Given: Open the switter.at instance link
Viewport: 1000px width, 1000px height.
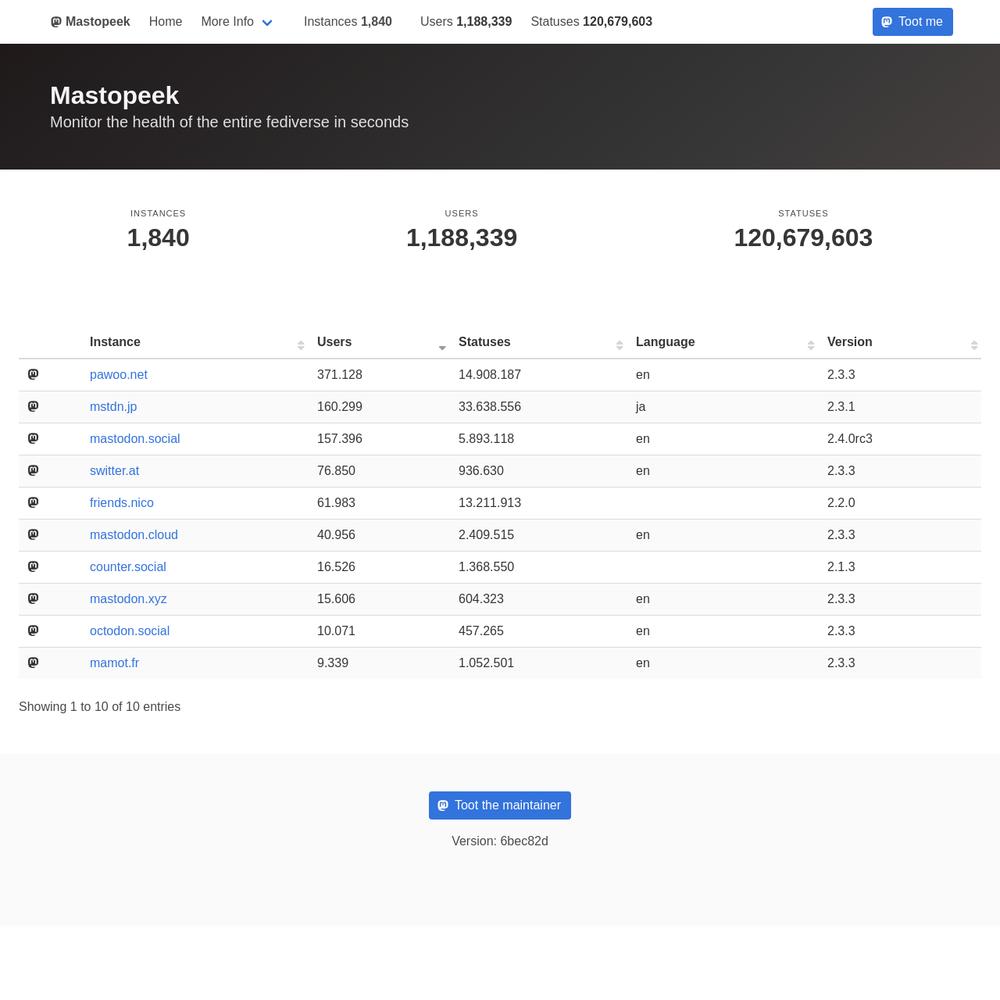Looking at the screenshot, I should [114, 470].
